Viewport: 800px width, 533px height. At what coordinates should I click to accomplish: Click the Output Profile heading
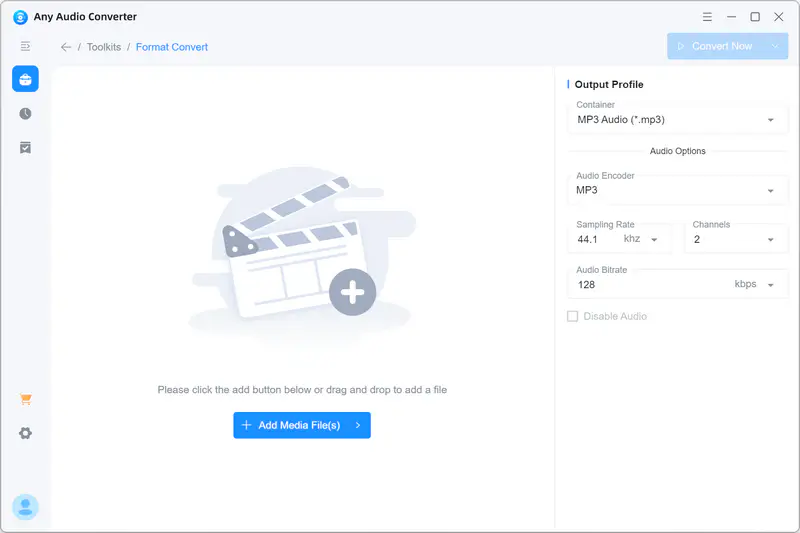609,85
